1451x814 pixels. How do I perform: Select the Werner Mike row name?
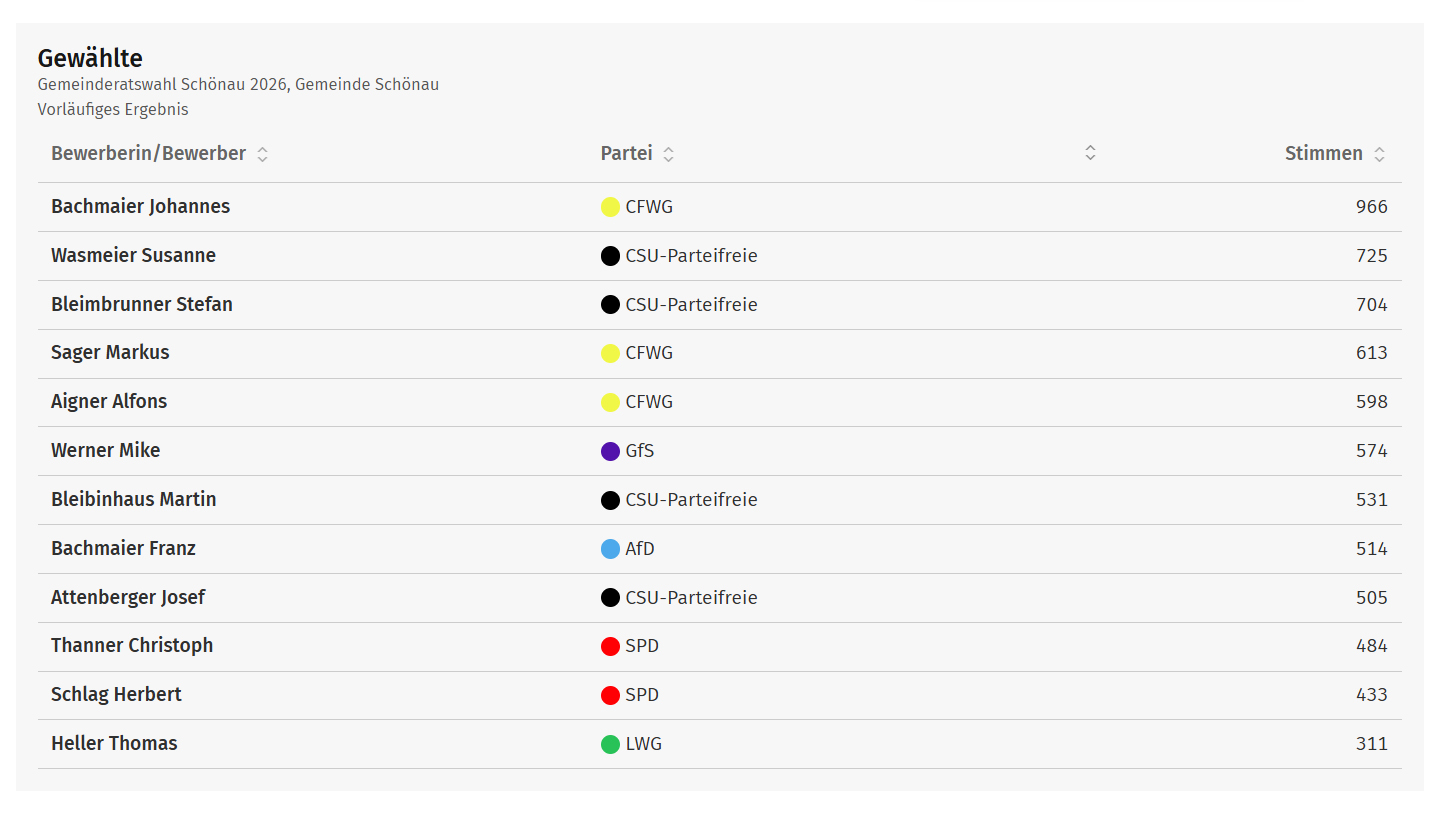coord(105,451)
